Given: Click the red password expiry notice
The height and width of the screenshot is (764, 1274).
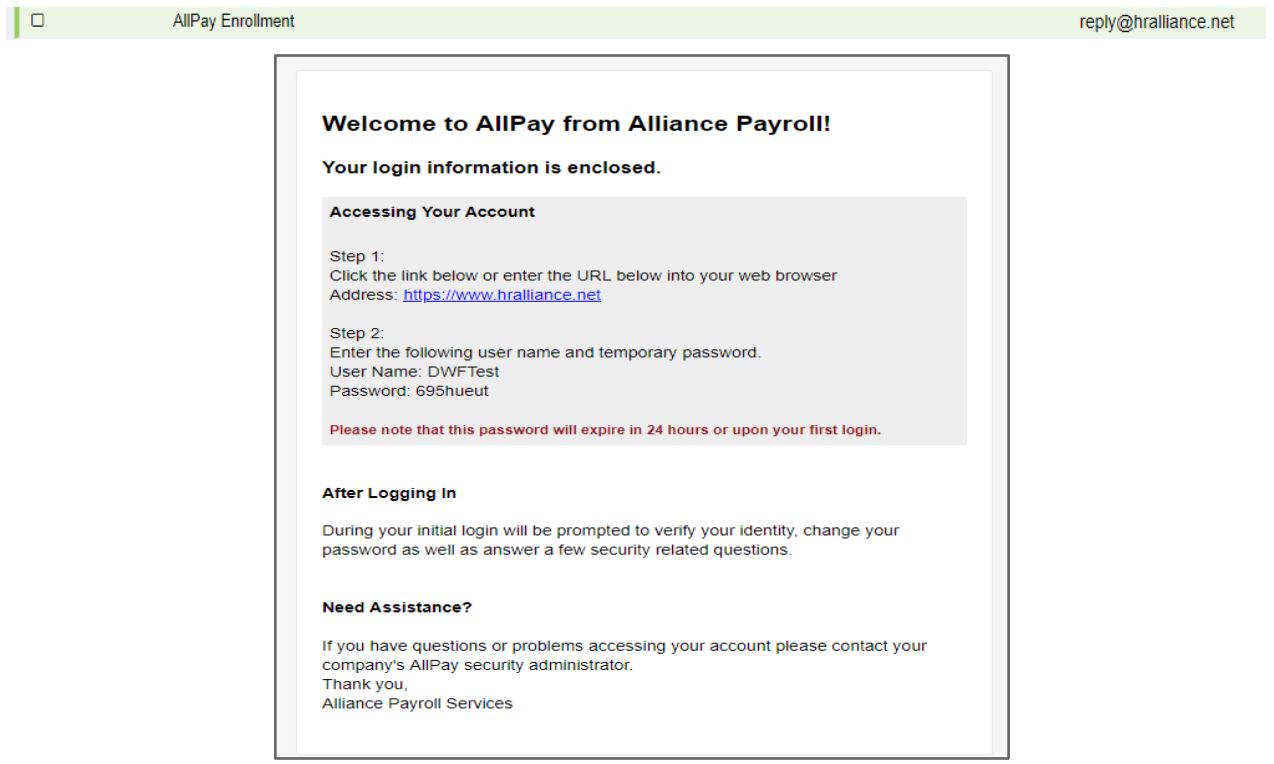Looking at the screenshot, I should click(x=605, y=431).
